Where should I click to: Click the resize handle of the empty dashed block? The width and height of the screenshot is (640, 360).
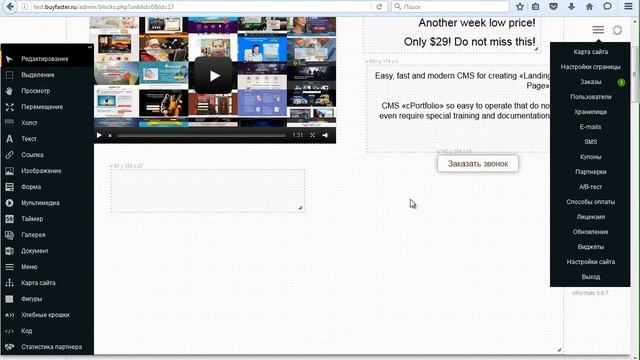click(300, 208)
